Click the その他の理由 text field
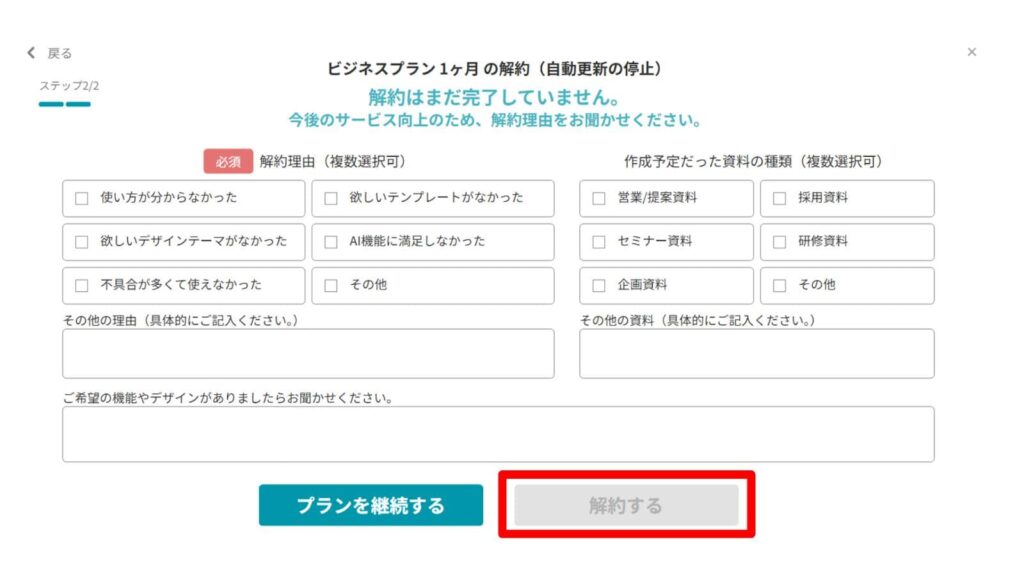The width and height of the screenshot is (1024, 576). (x=308, y=354)
